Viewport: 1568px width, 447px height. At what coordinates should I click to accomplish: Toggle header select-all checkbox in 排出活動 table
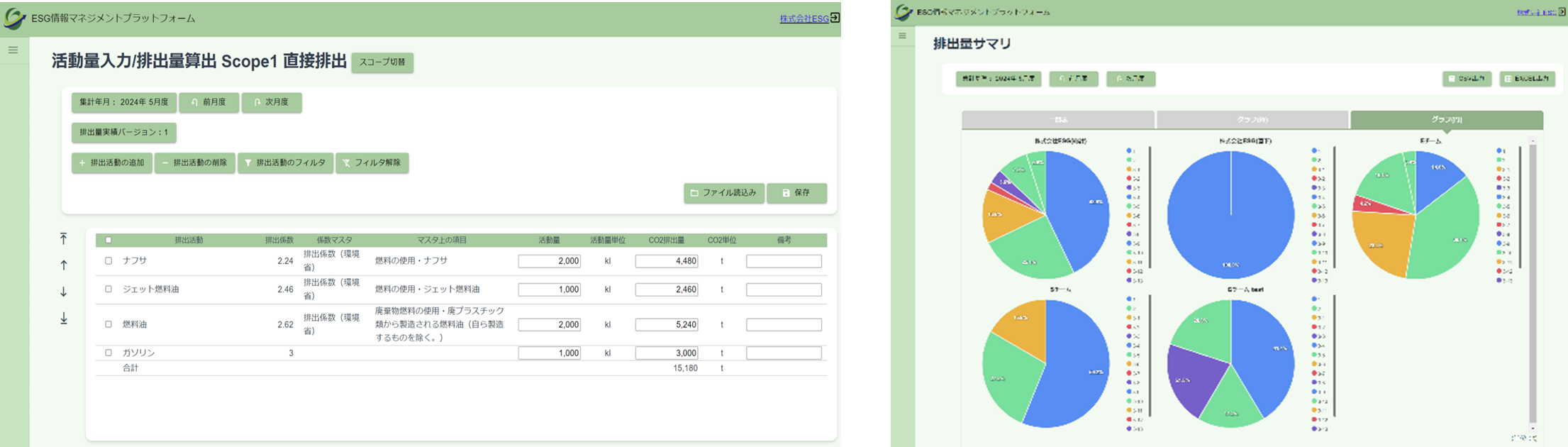[109, 240]
